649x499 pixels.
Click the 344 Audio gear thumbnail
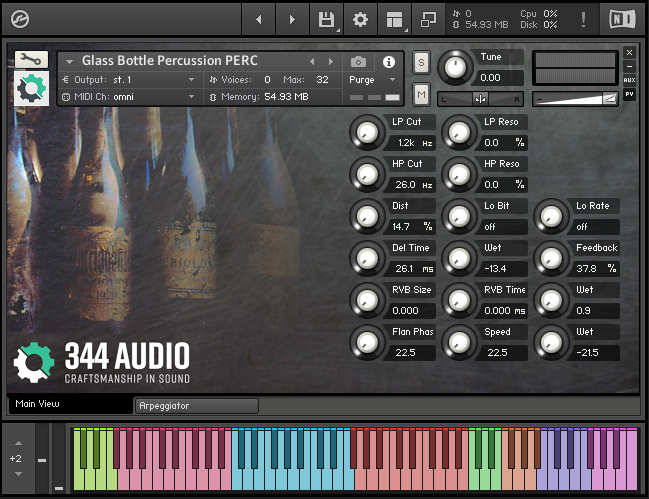pos(31,88)
